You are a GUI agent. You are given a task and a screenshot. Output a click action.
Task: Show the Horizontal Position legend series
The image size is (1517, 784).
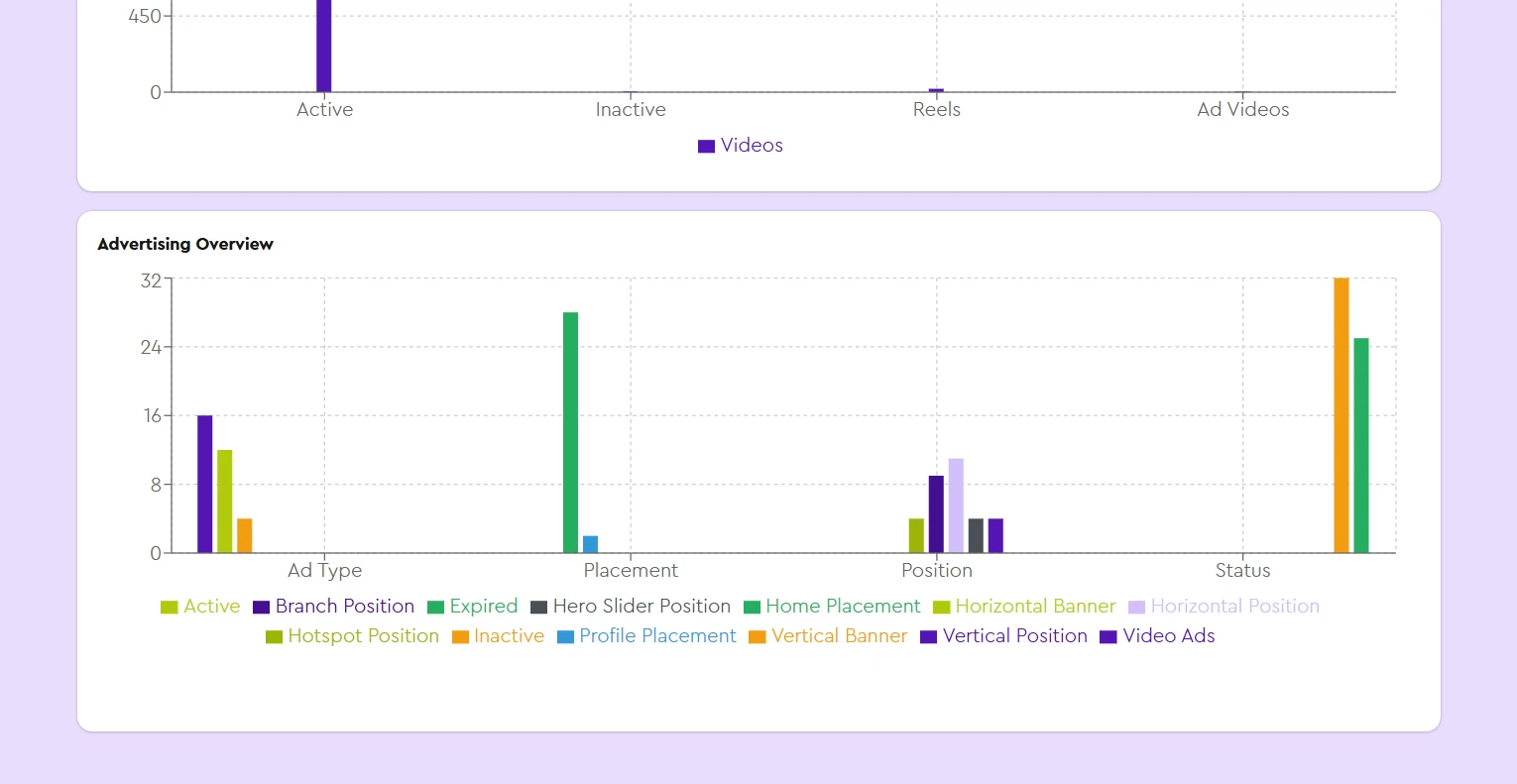1224,607
